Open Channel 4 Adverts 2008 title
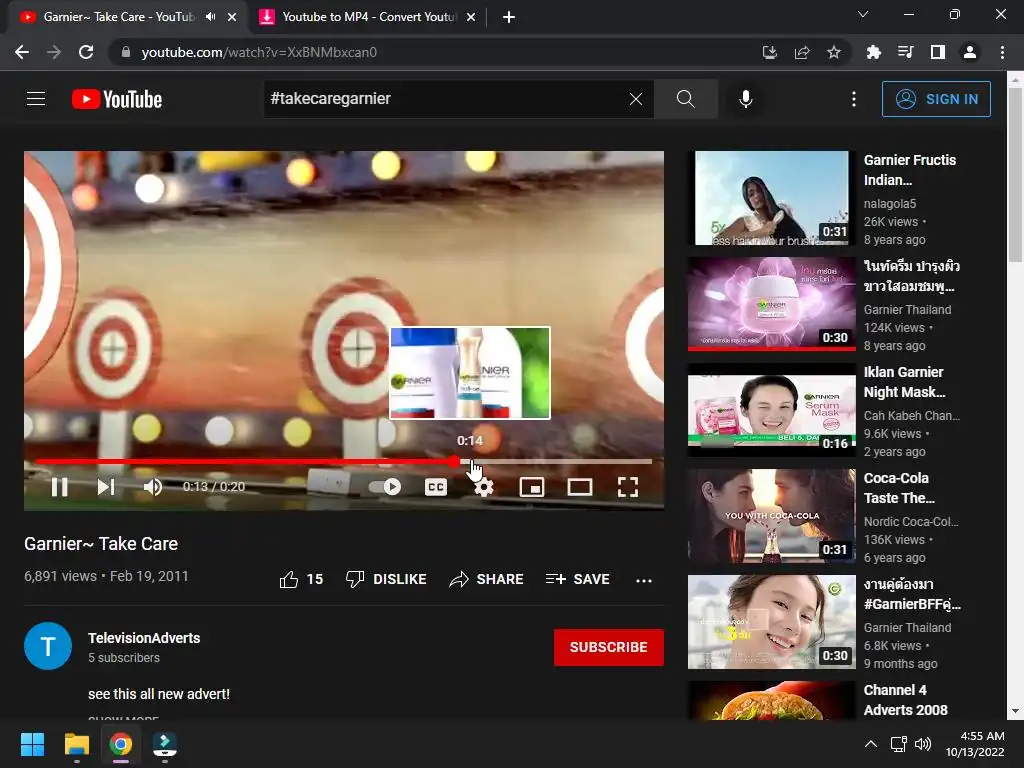This screenshot has width=1024, height=768. (906, 700)
